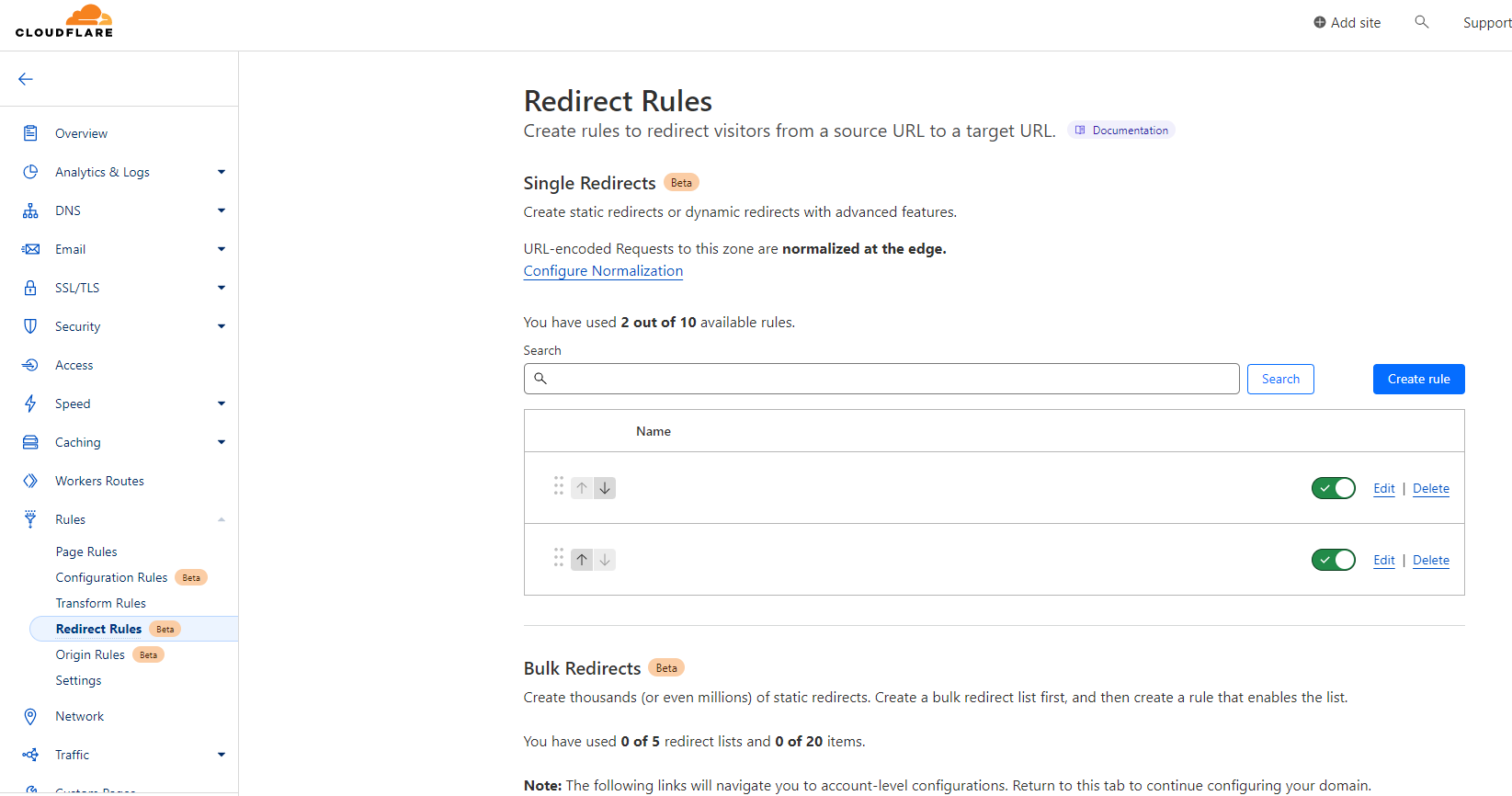Expand the Analytics & Logs section

pos(222,172)
